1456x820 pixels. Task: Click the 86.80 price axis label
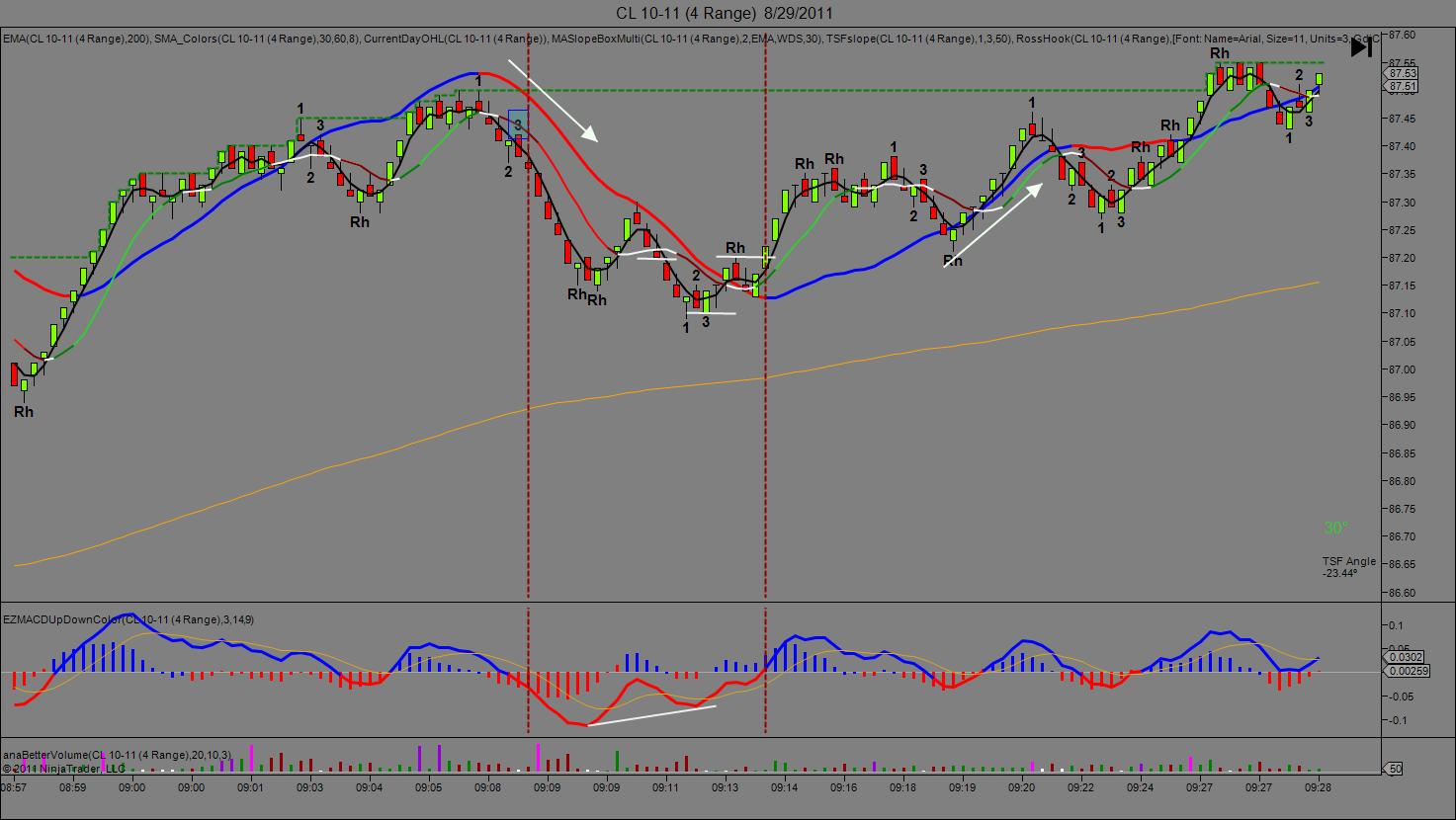pyautogui.click(x=1403, y=481)
